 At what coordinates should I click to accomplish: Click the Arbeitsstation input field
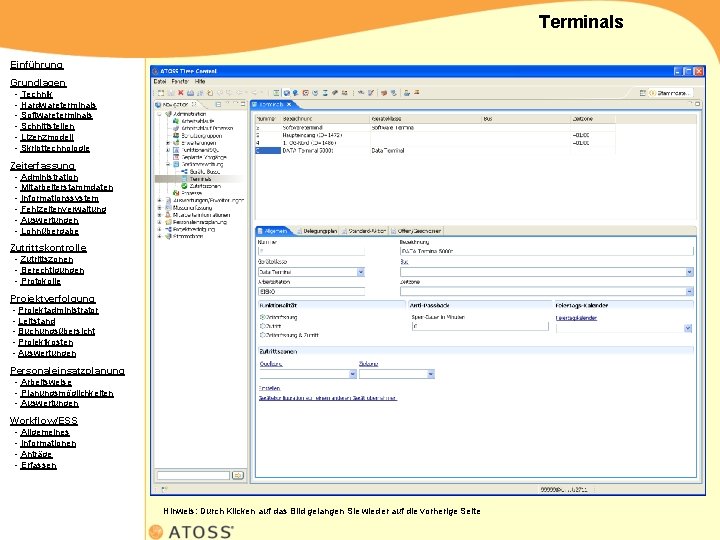coord(311,292)
